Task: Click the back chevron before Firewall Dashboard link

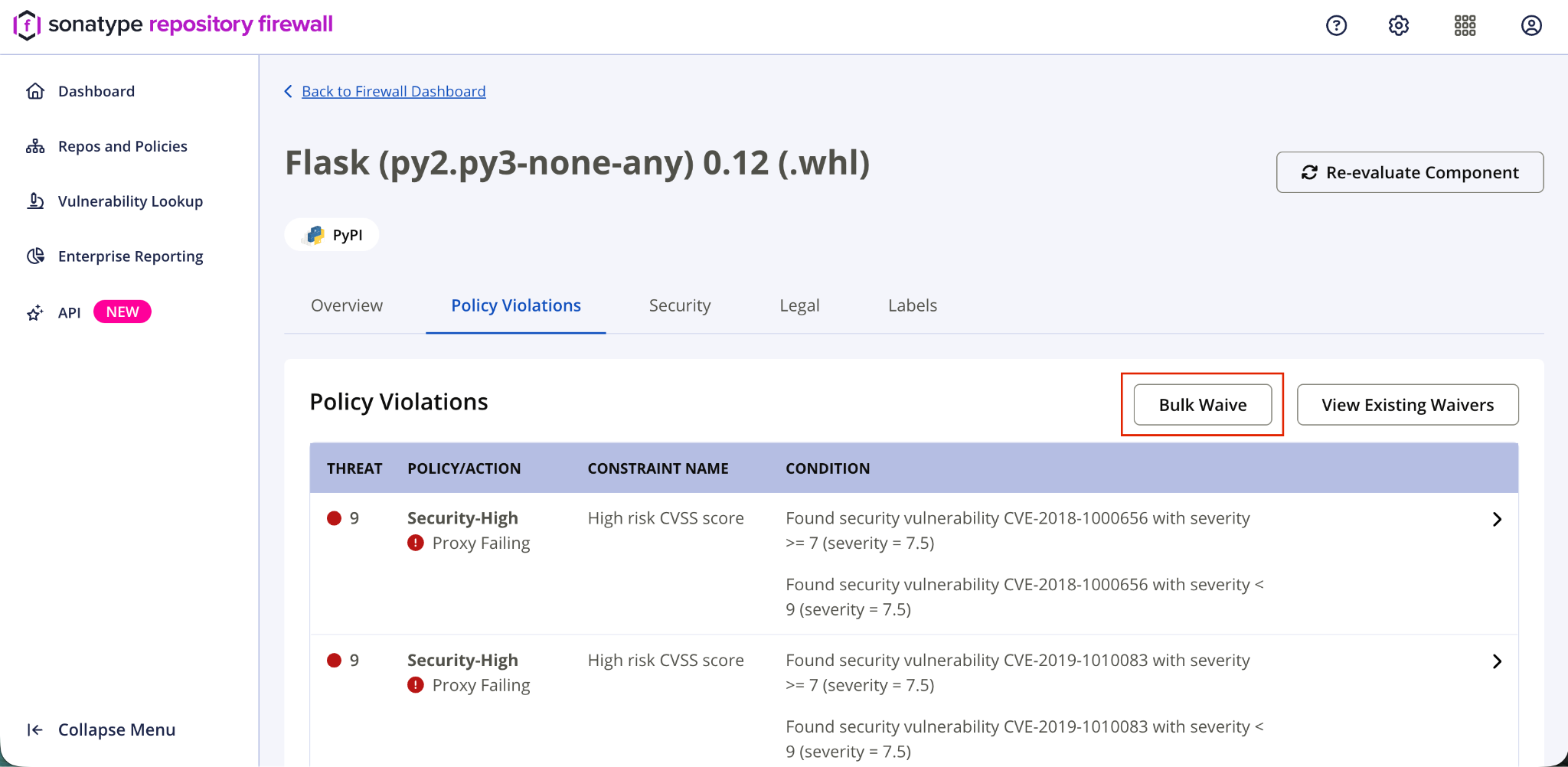Action: pos(289,91)
